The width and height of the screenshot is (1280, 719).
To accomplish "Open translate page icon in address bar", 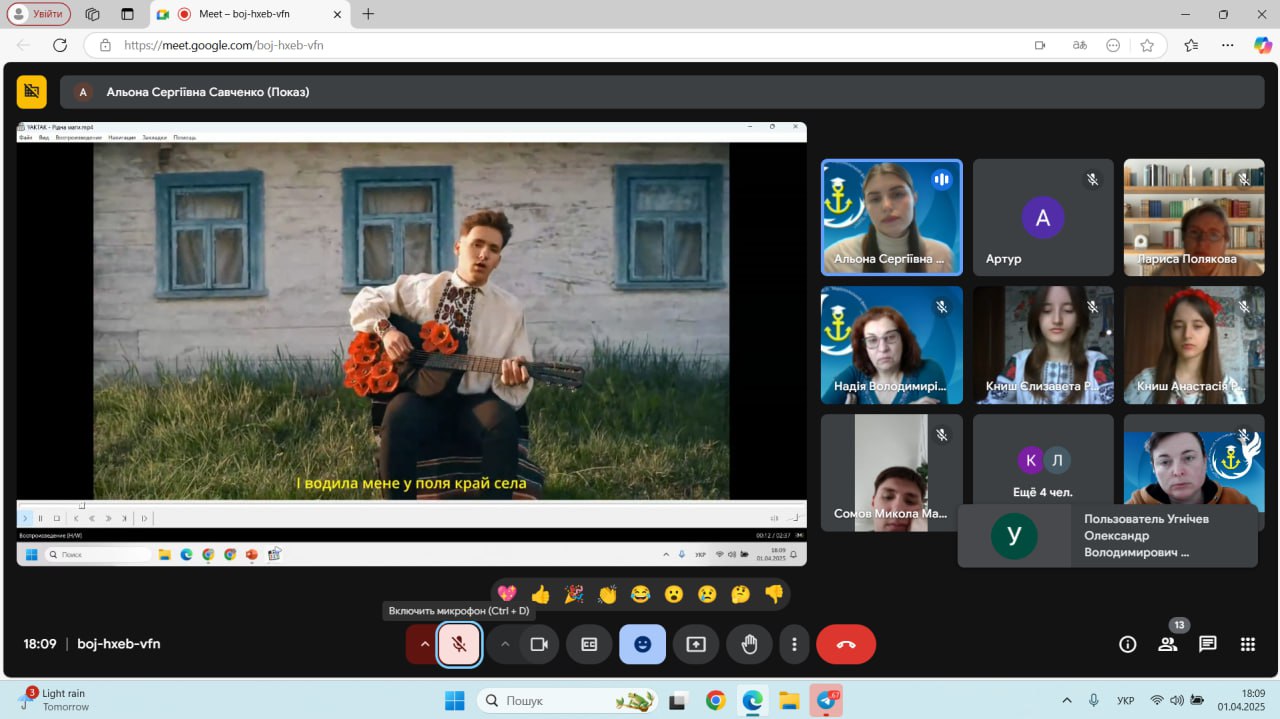I will 1080,45.
